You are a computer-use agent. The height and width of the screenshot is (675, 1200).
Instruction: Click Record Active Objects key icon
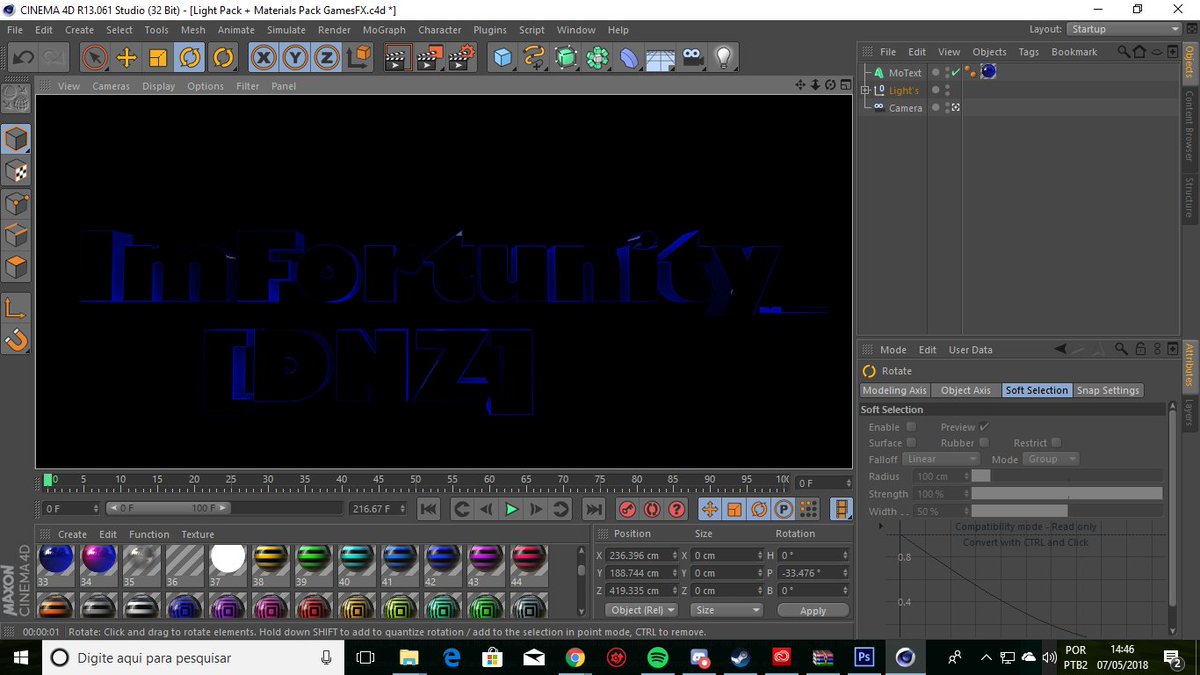[x=627, y=509]
